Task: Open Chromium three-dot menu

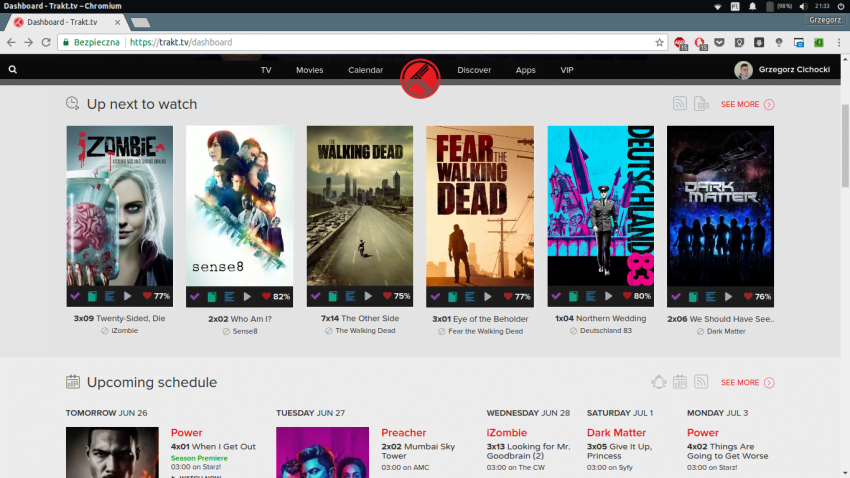Action: 839,42
